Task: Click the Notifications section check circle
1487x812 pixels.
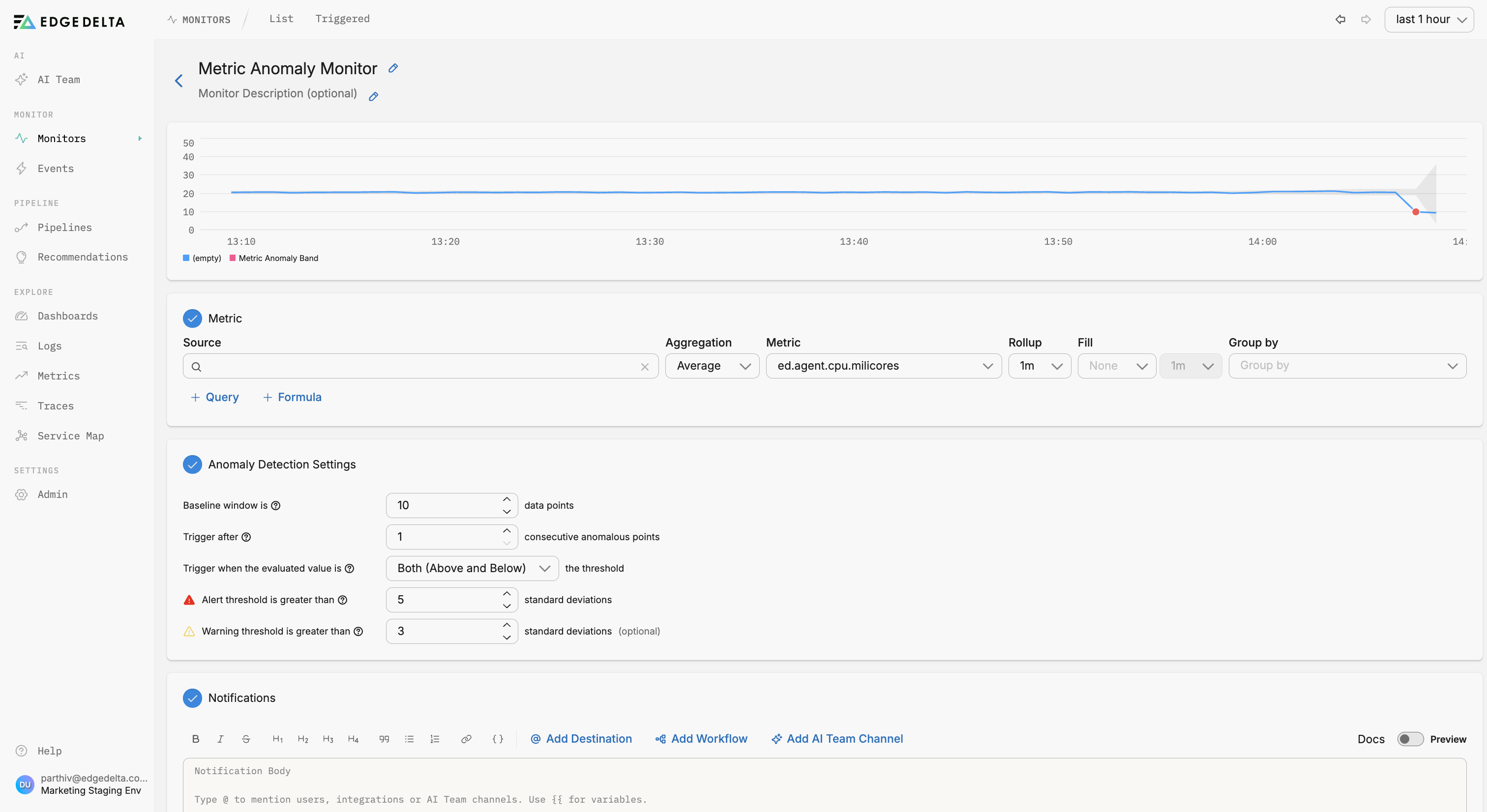Action: [192, 698]
